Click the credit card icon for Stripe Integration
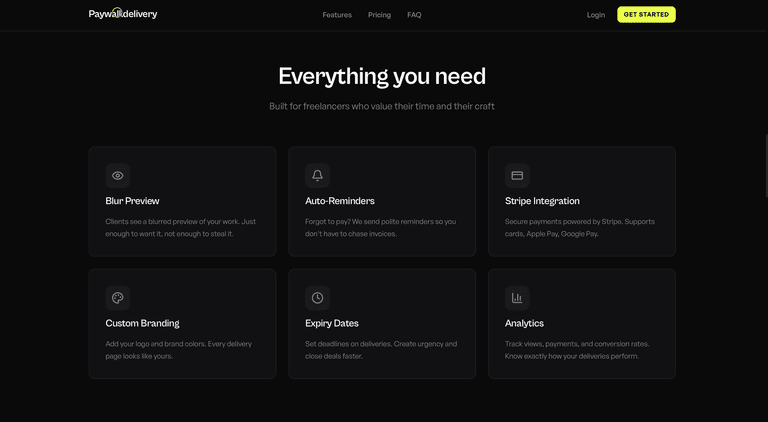 (517, 175)
